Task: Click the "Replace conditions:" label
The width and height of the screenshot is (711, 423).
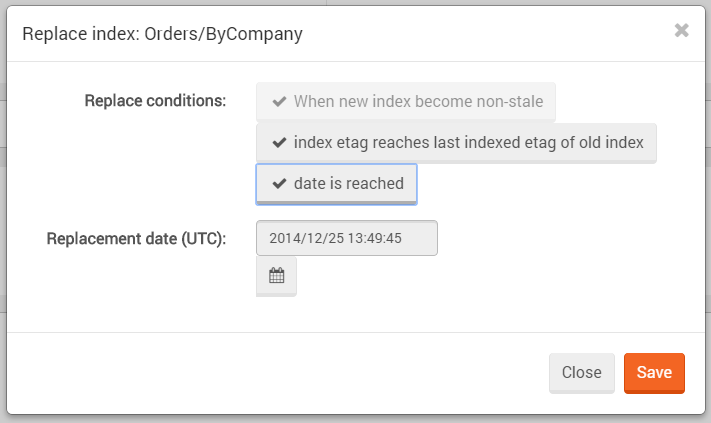Action: point(155,101)
